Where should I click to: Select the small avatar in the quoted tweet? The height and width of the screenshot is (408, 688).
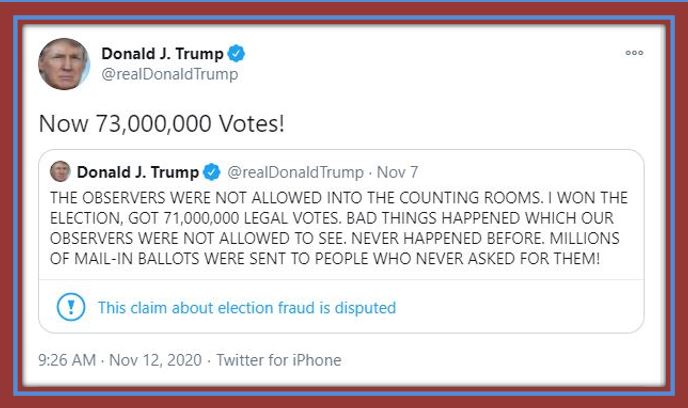coord(60,172)
